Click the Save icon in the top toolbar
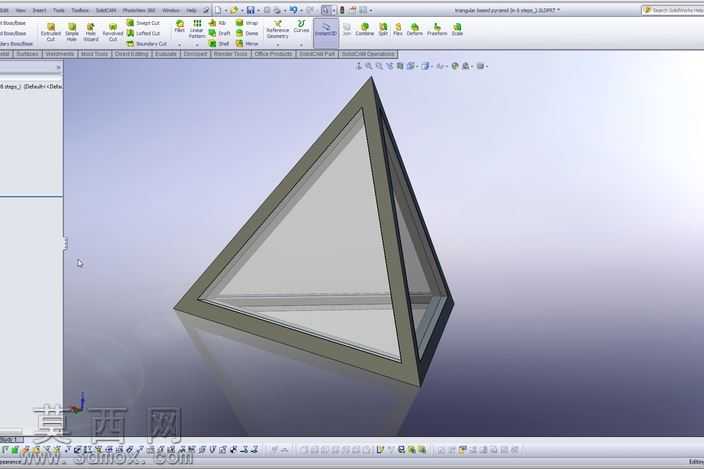This screenshot has height=469, width=704. (251, 10)
